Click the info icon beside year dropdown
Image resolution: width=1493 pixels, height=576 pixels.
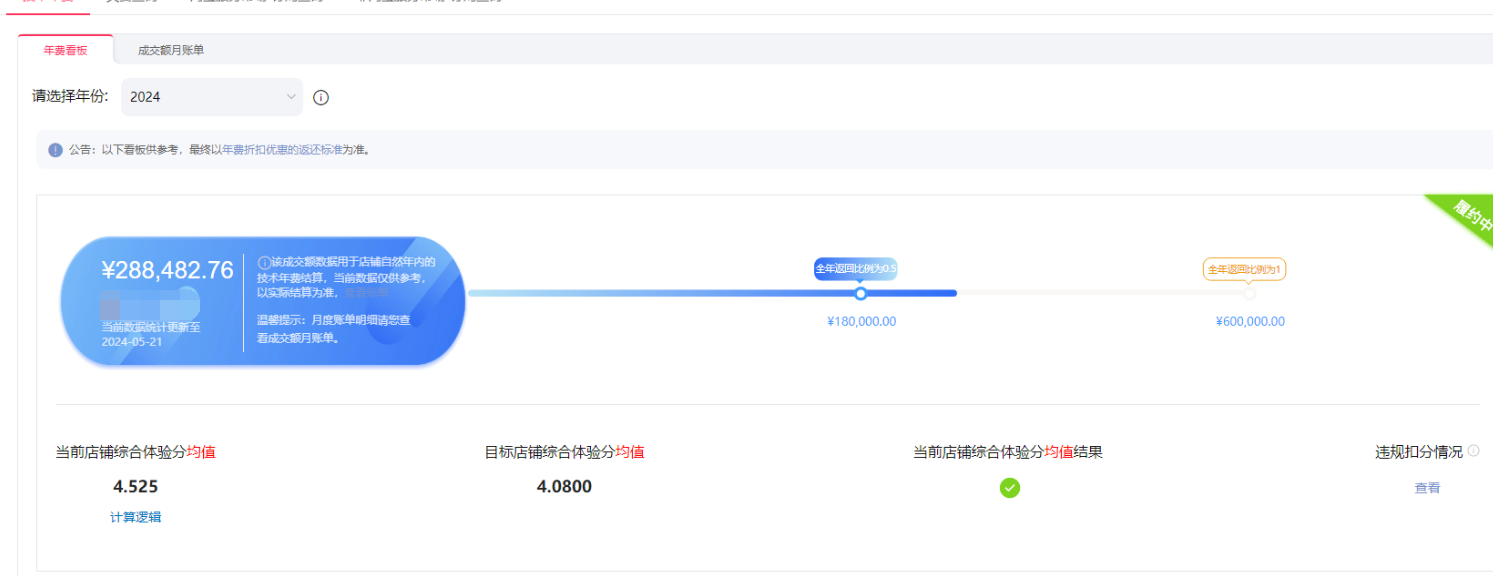321,98
